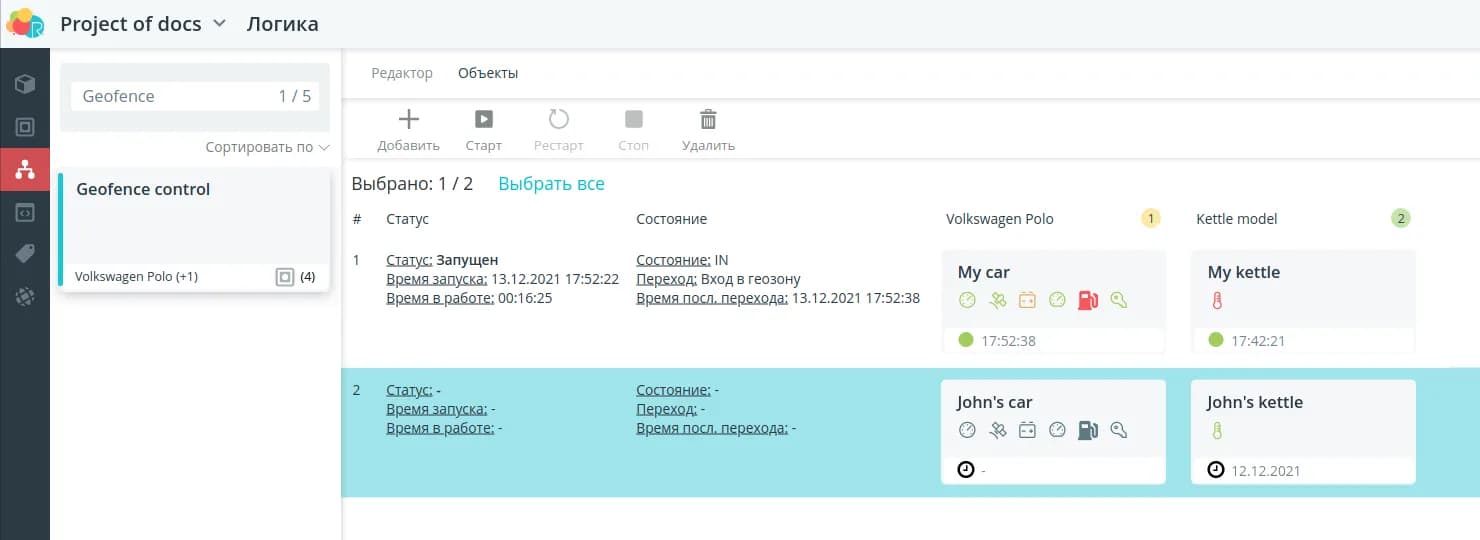Open the Geofence control logic card
The height and width of the screenshot is (540, 1480).
(195, 215)
